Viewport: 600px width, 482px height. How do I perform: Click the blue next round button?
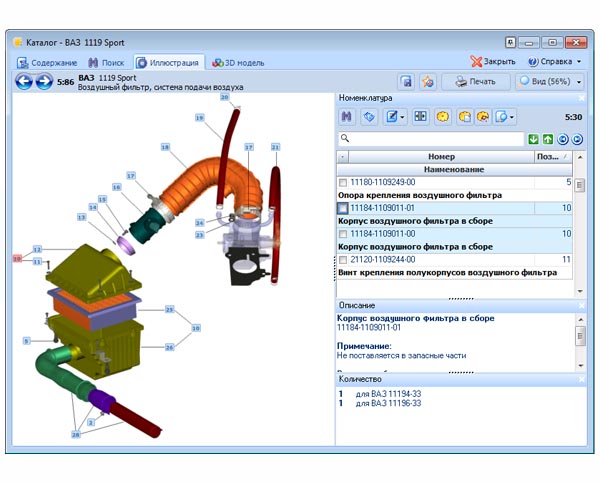pyautogui.click(x=577, y=139)
